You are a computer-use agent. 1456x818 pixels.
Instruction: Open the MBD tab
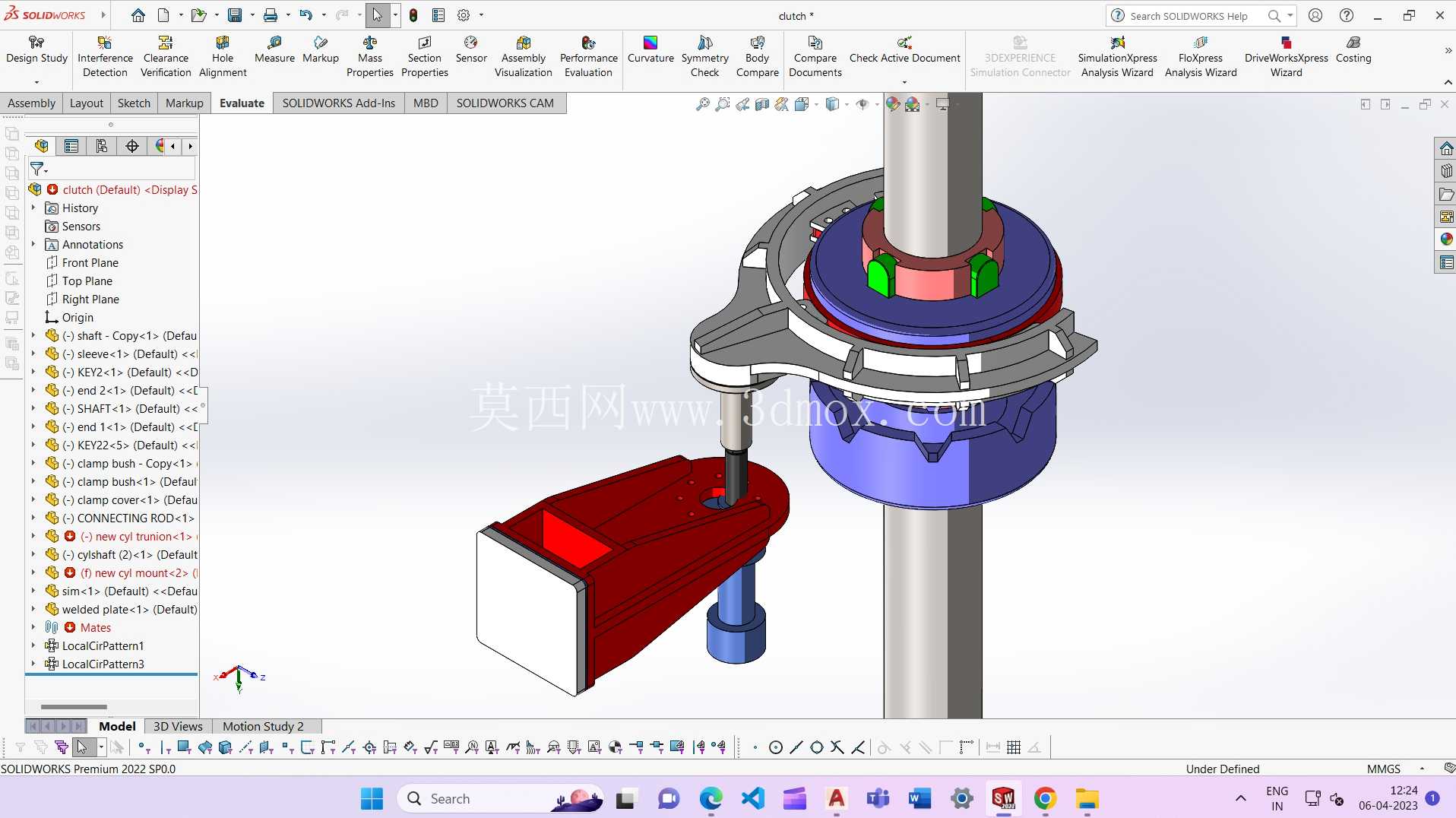click(426, 103)
